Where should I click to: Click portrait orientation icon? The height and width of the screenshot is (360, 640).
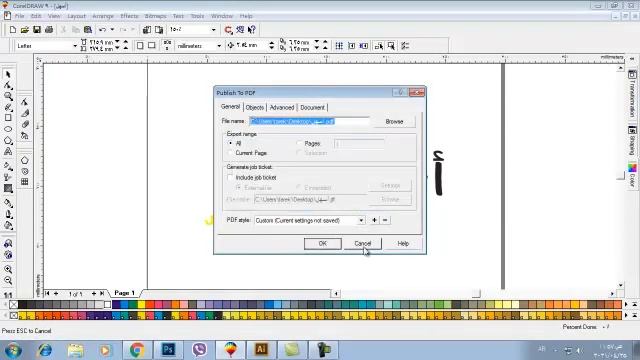140,46
